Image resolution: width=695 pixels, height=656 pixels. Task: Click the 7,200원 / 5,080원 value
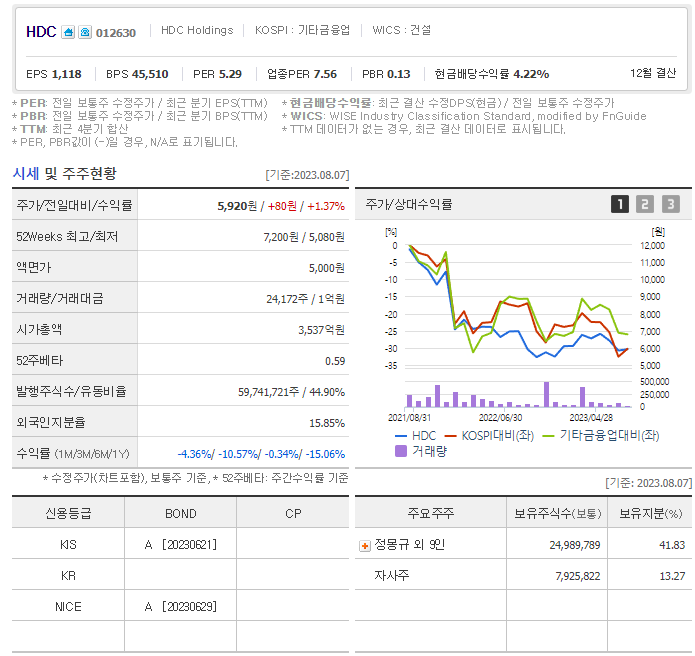tap(304, 237)
